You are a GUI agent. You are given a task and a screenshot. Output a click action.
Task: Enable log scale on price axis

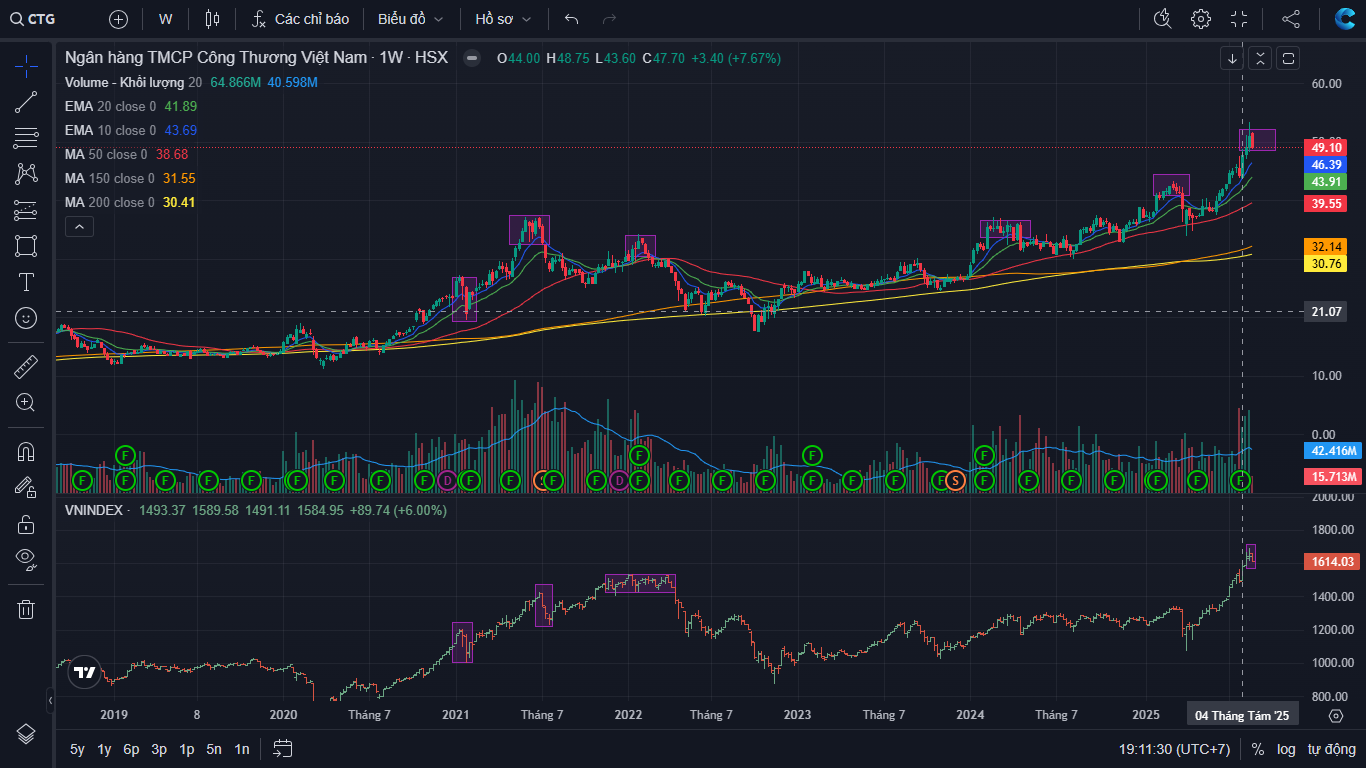tap(1286, 749)
